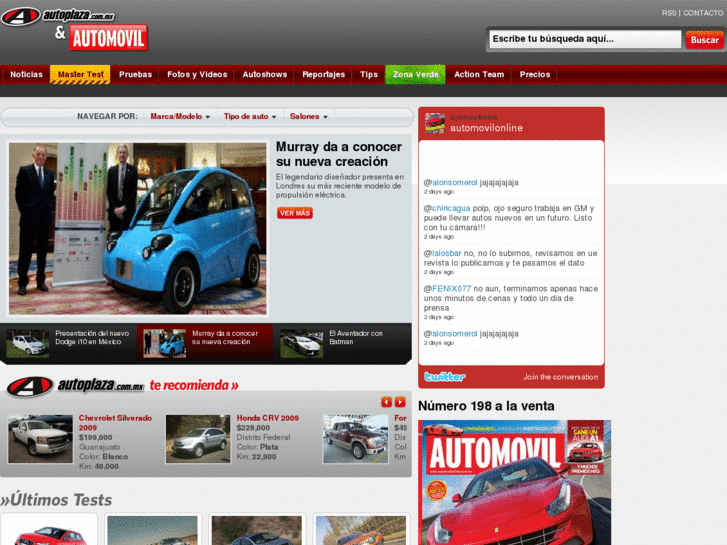The image size is (727, 545).
Task: Open the automovilonline Twitter avatar
Action: point(435,123)
